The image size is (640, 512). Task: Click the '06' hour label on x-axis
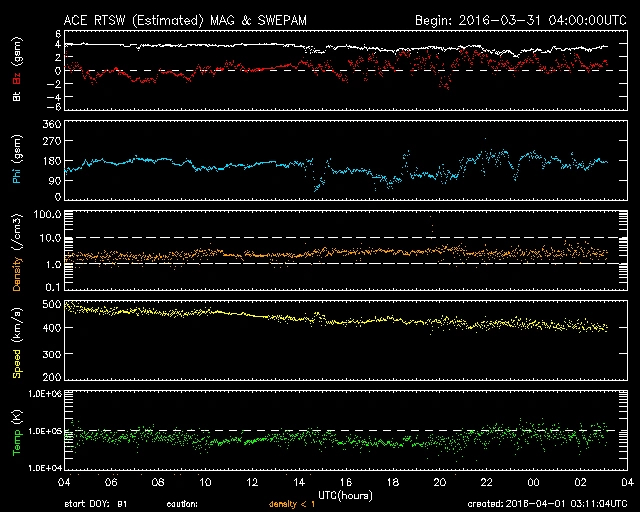111,483
